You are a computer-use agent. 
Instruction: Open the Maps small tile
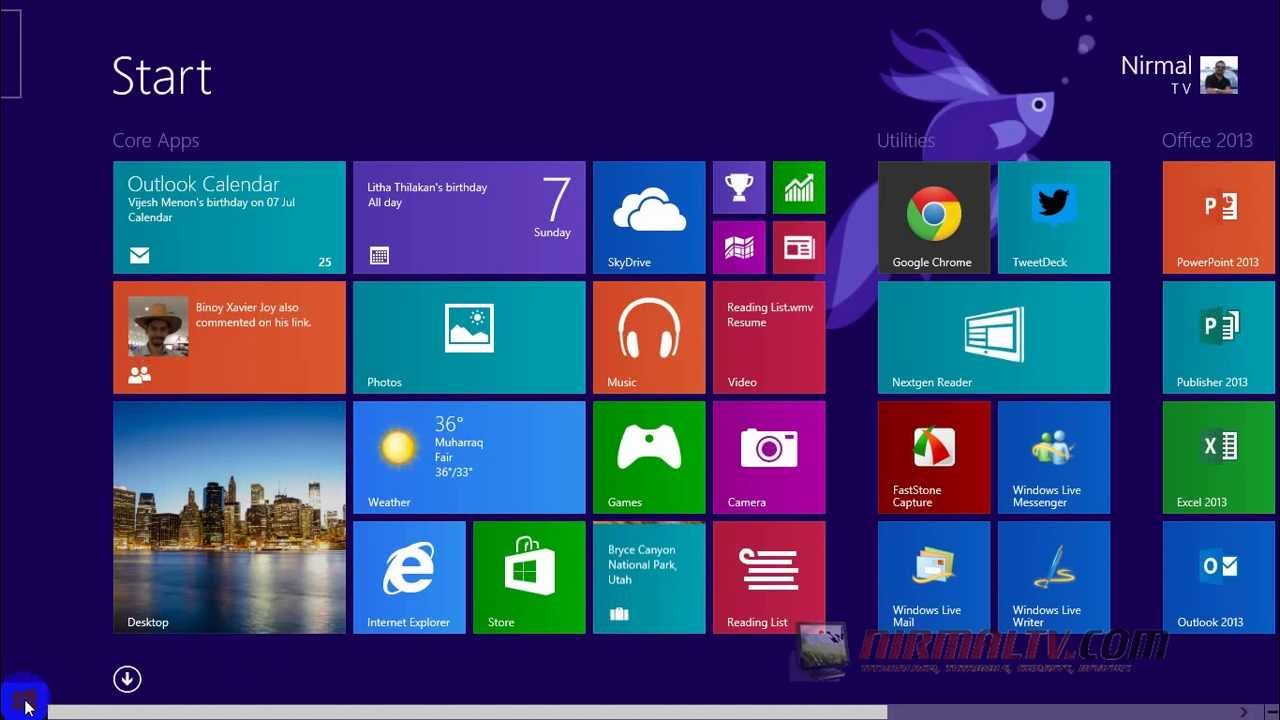(x=739, y=247)
